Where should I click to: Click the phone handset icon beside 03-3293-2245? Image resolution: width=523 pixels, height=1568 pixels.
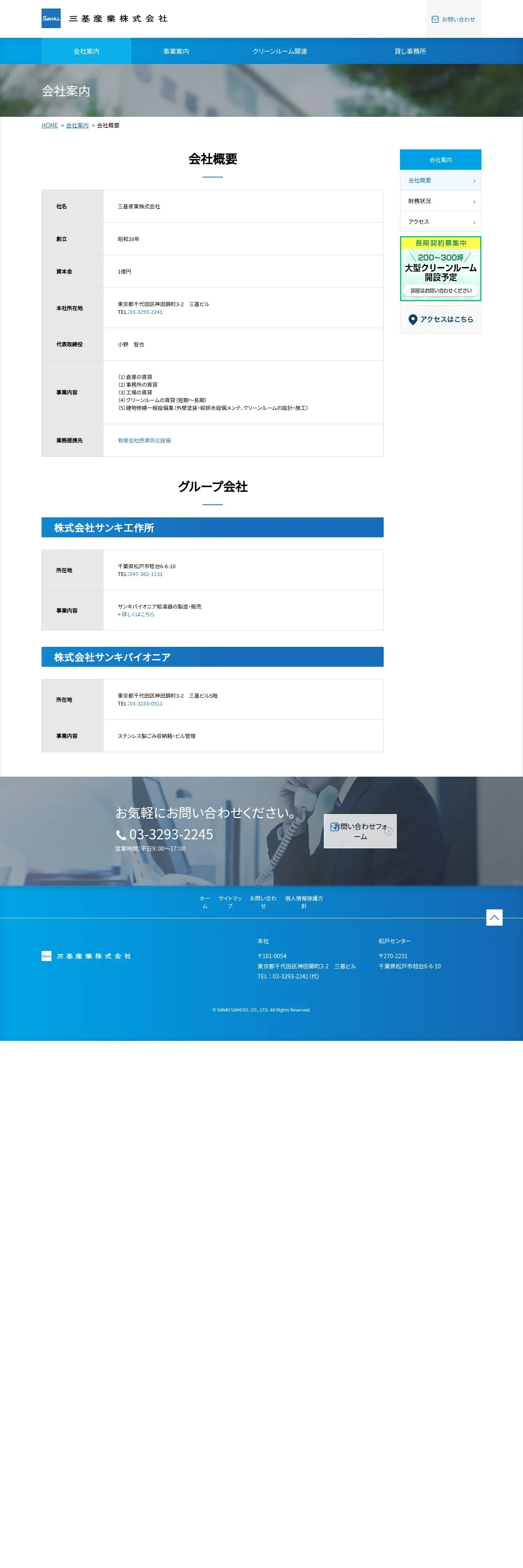(121, 835)
